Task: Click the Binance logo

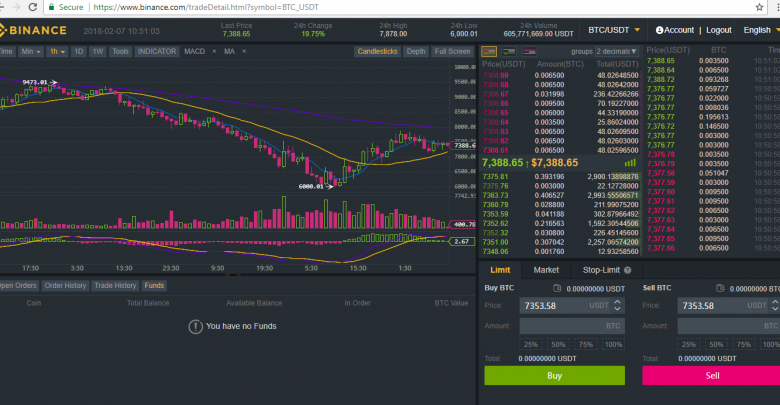Action: point(41,30)
